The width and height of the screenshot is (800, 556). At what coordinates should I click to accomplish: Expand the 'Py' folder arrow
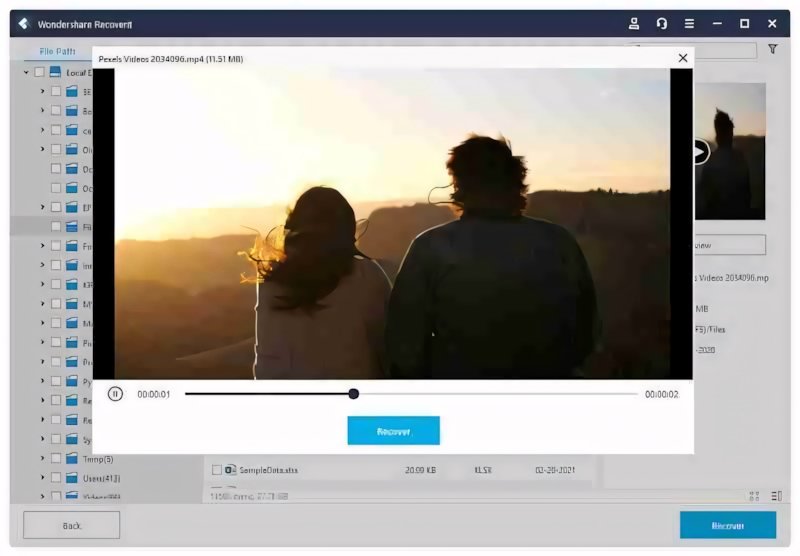point(42,381)
